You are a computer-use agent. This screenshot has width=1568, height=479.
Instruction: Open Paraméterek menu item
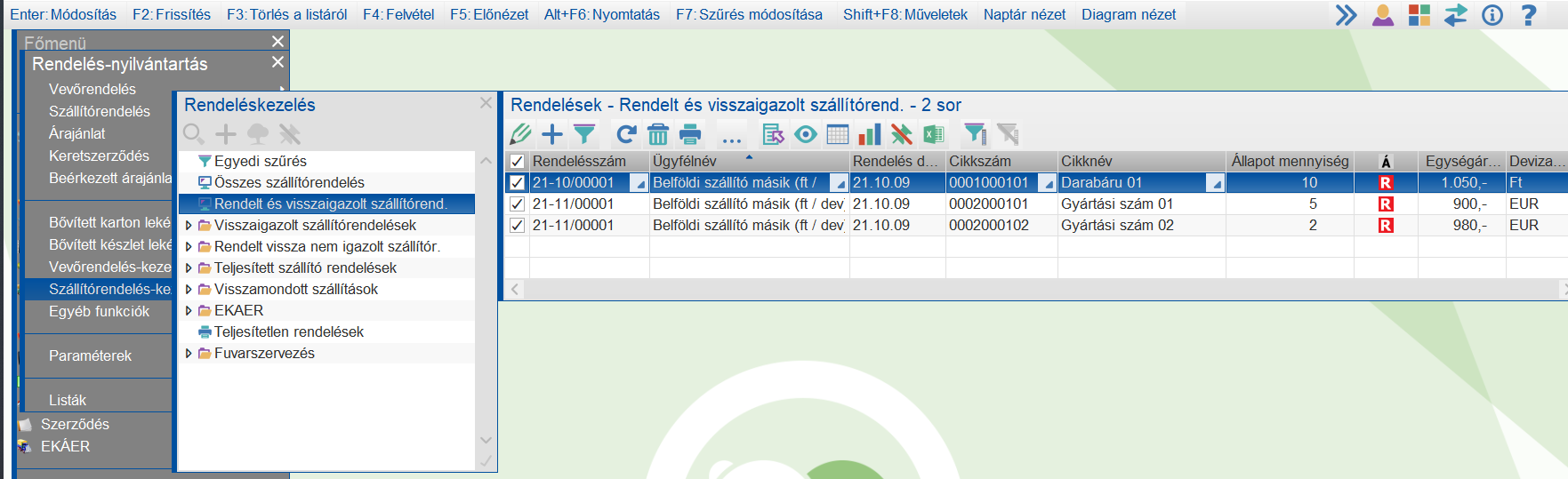90,355
